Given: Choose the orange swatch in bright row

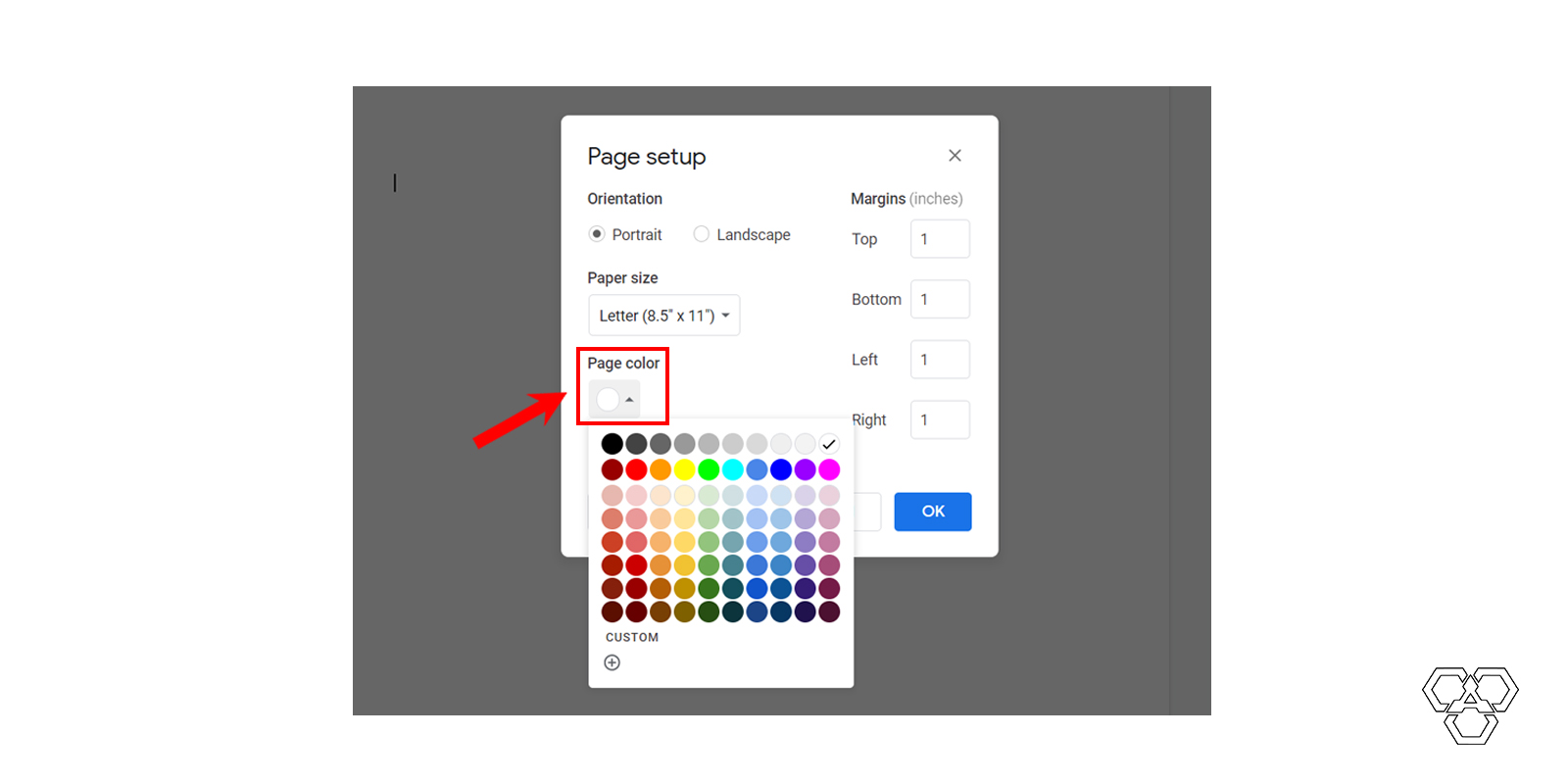Looking at the screenshot, I should coord(661,469).
